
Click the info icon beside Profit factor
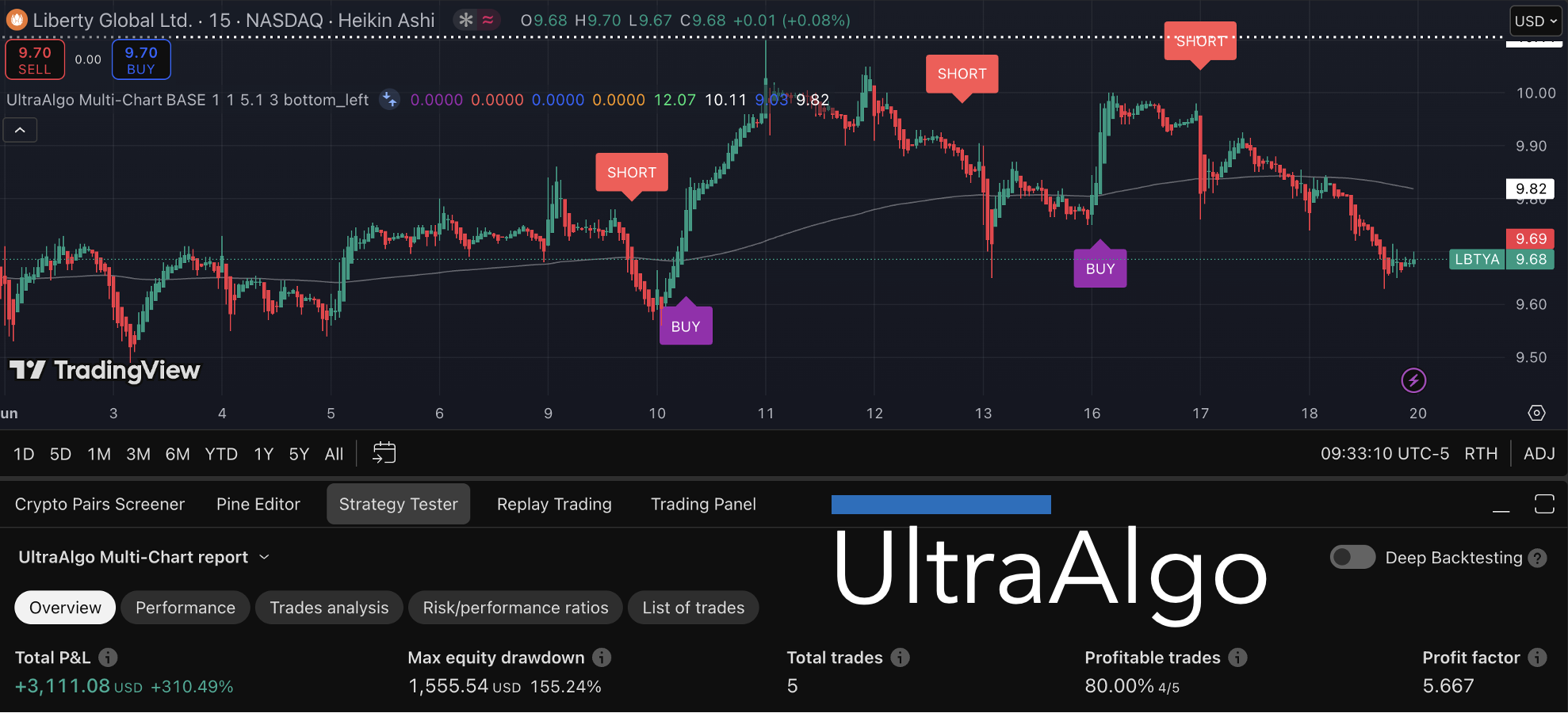[1537, 658]
